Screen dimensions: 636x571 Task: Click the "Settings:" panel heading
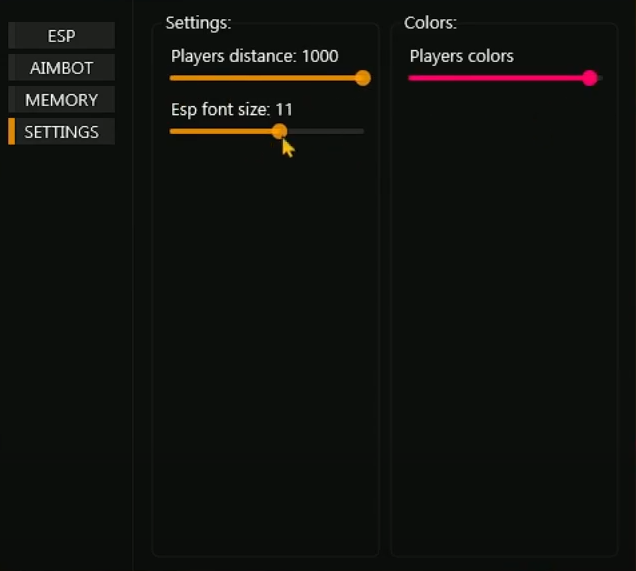coord(198,22)
